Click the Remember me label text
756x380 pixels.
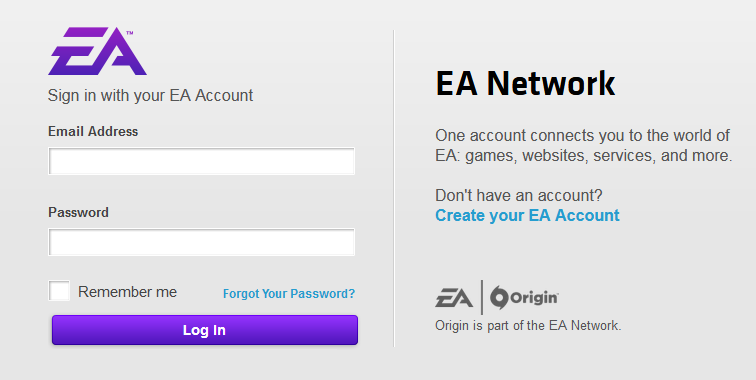tap(127, 292)
